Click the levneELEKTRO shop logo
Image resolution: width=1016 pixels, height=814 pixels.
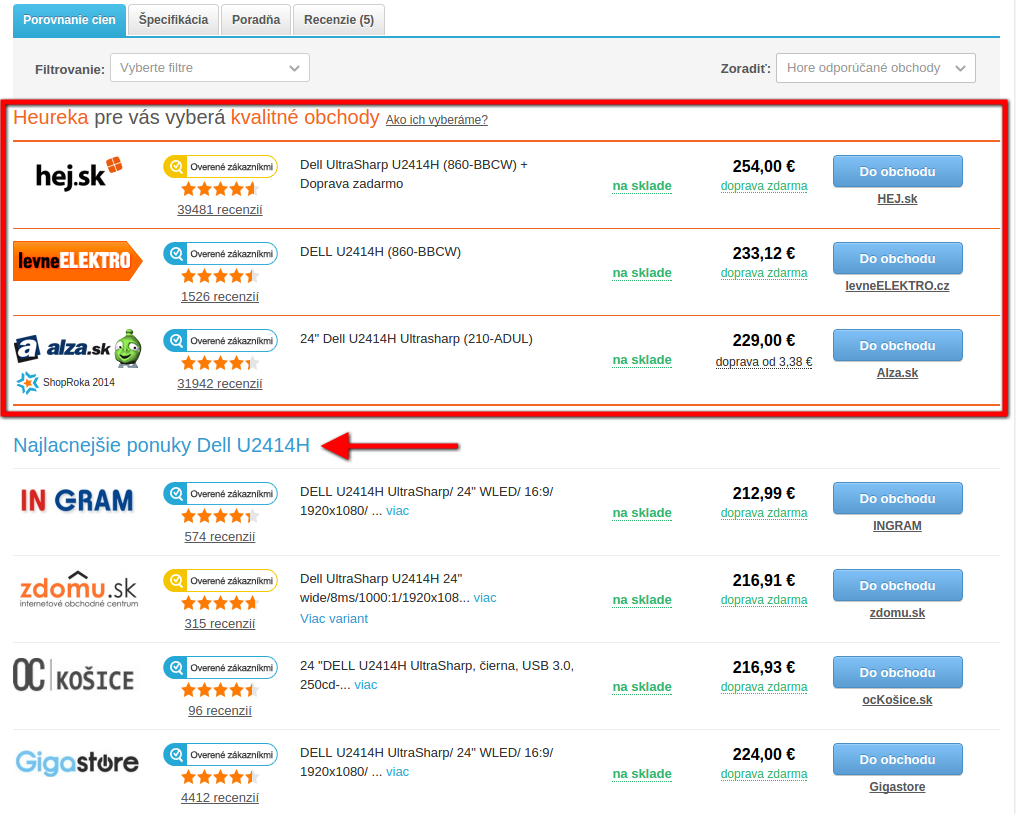pos(78,261)
